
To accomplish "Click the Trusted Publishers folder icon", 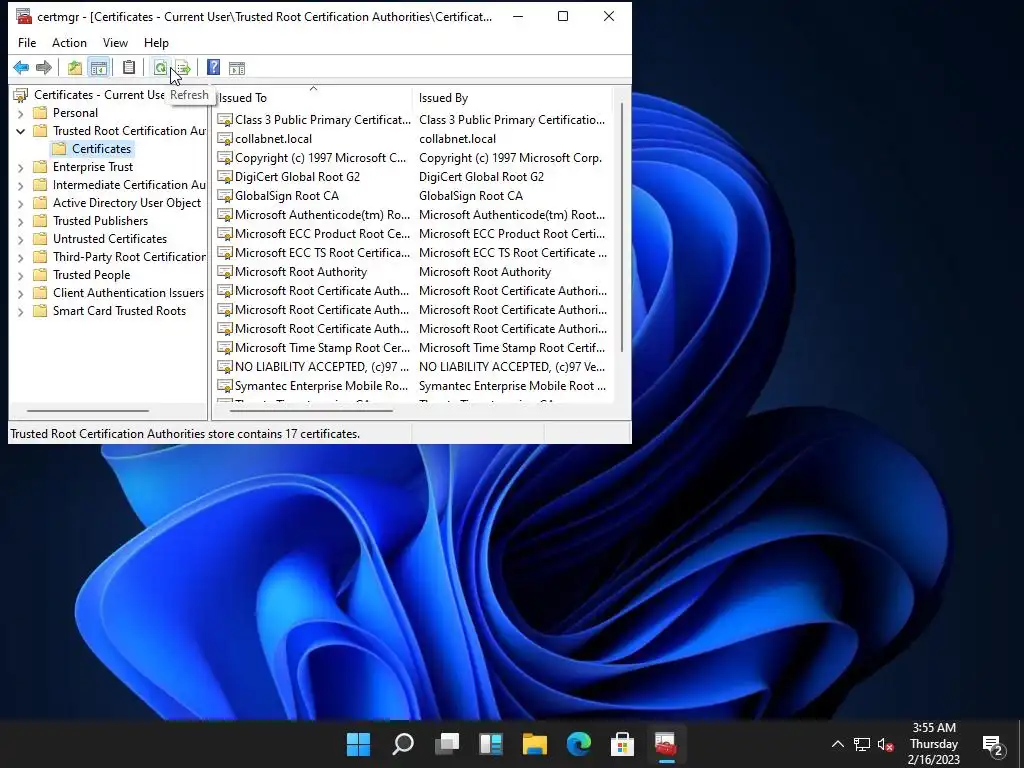I will (x=40, y=221).
